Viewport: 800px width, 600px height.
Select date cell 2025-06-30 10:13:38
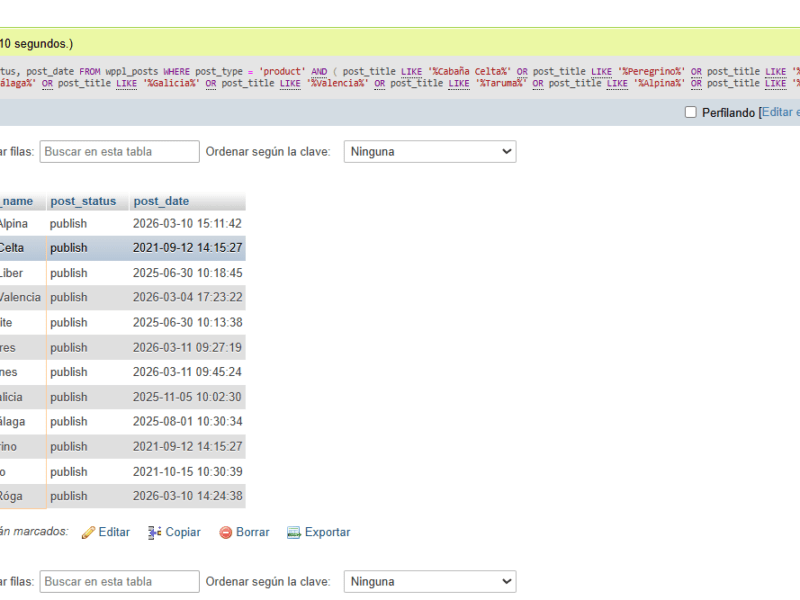coord(187,322)
